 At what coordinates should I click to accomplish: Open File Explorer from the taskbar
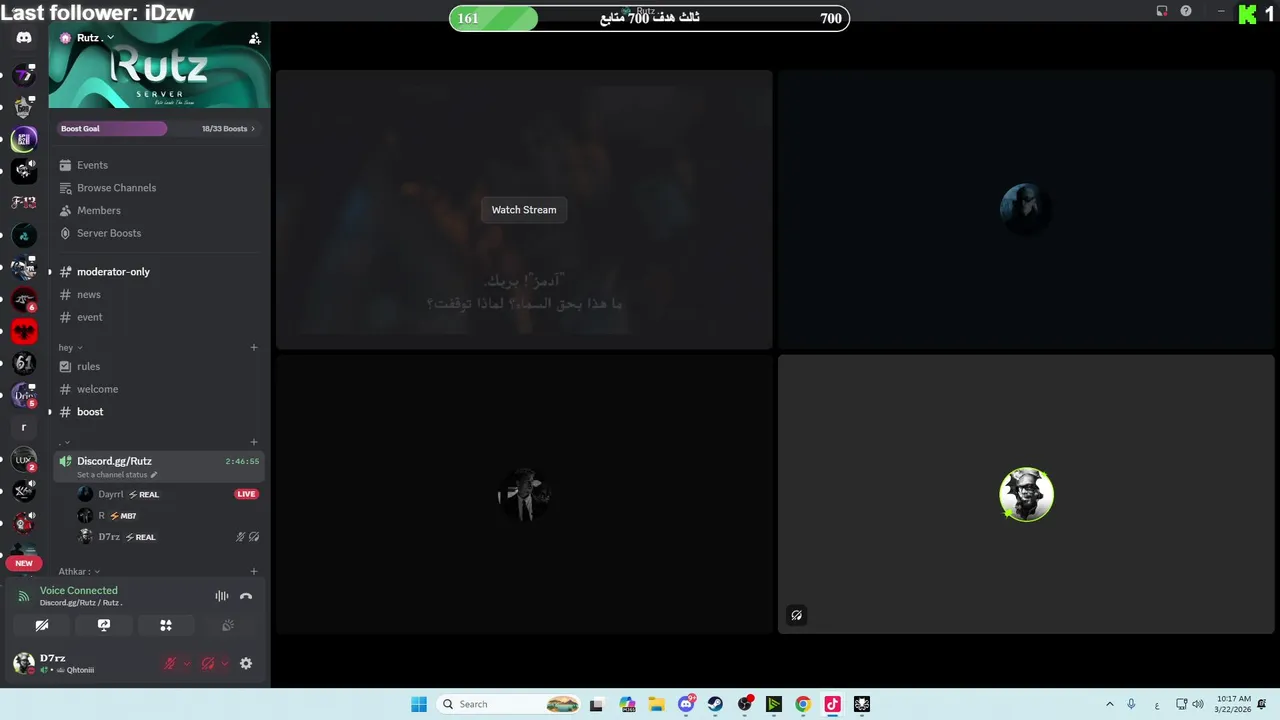(656, 704)
